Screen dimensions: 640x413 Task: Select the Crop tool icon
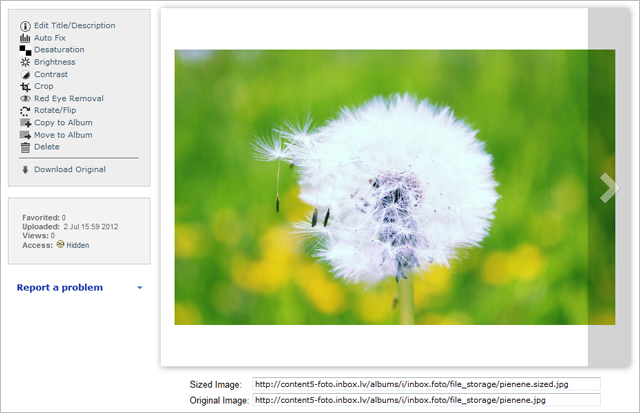coord(25,87)
